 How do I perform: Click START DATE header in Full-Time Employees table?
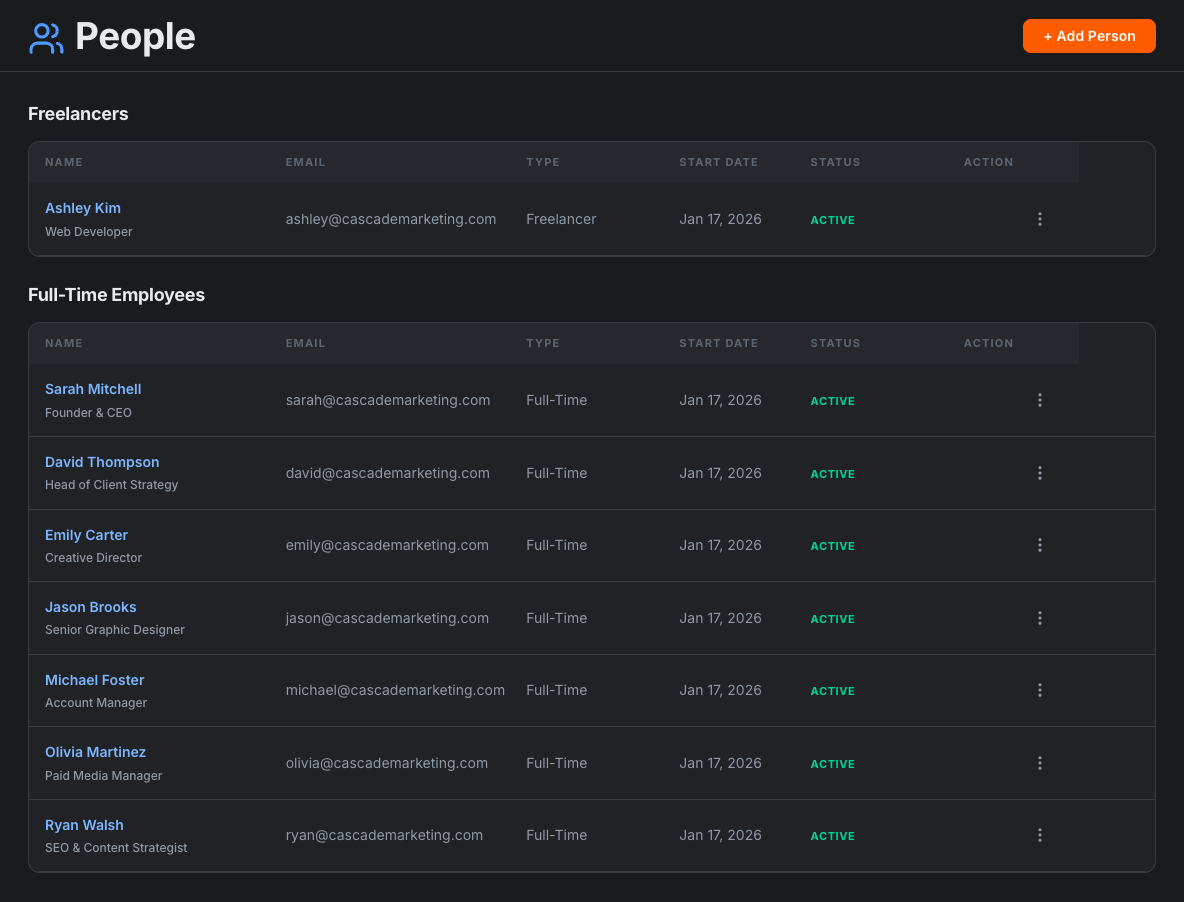718,343
